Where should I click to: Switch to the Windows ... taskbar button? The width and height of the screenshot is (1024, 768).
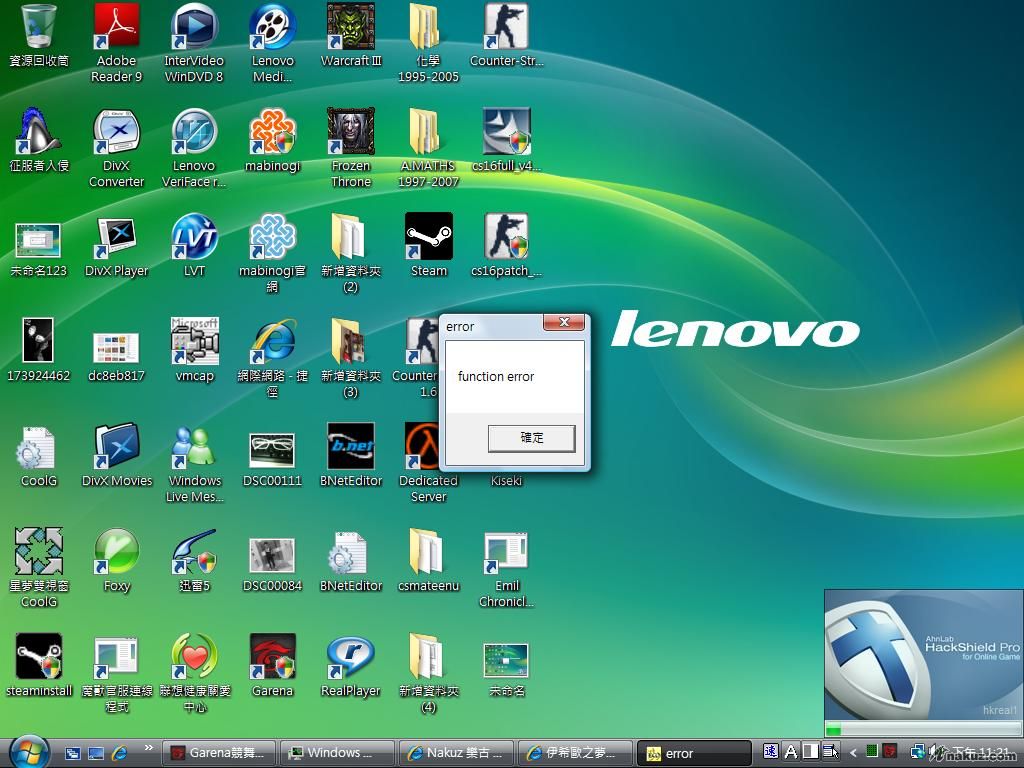pyautogui.click(x=338, y=753)
